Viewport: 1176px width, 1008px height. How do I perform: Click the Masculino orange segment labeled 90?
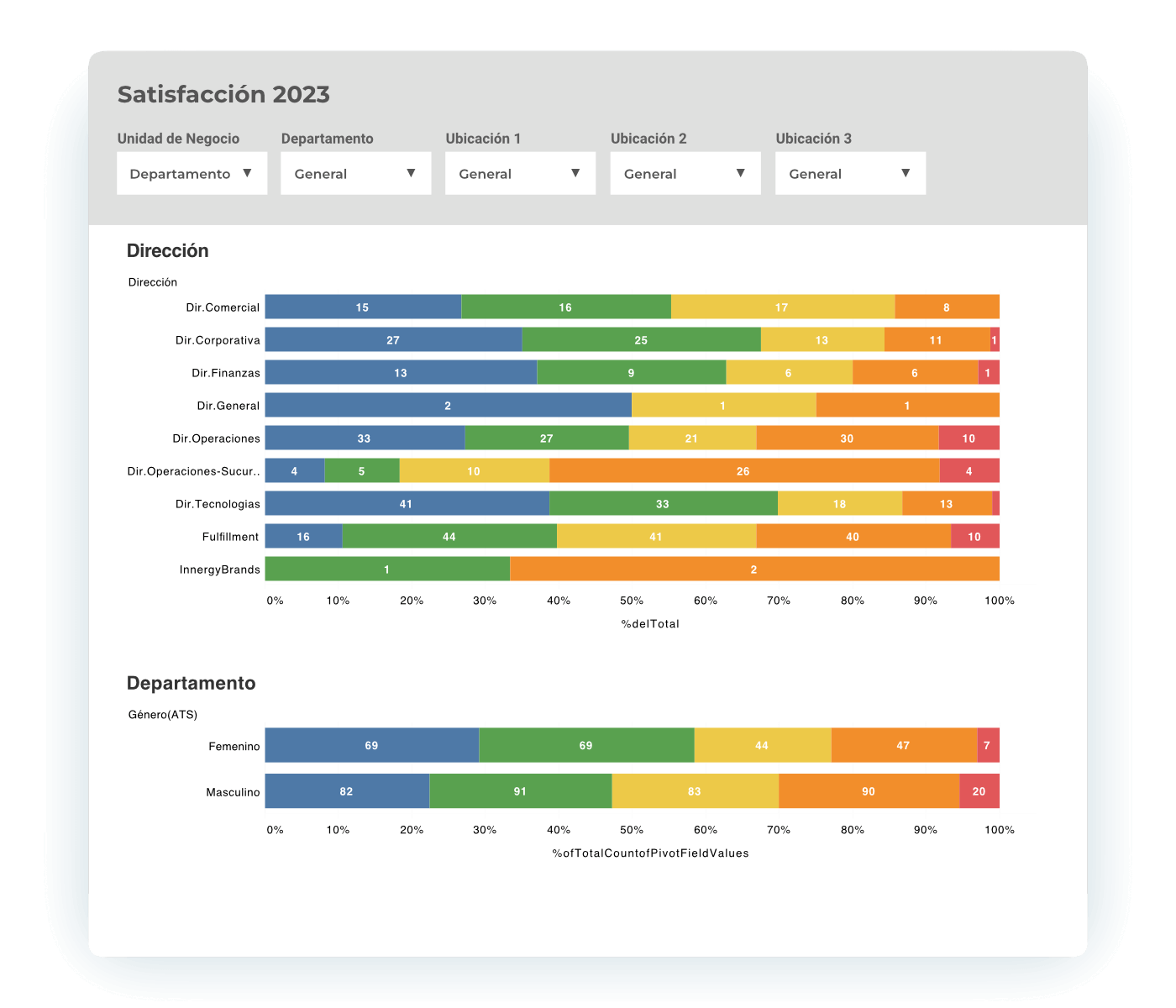[869, 791]
